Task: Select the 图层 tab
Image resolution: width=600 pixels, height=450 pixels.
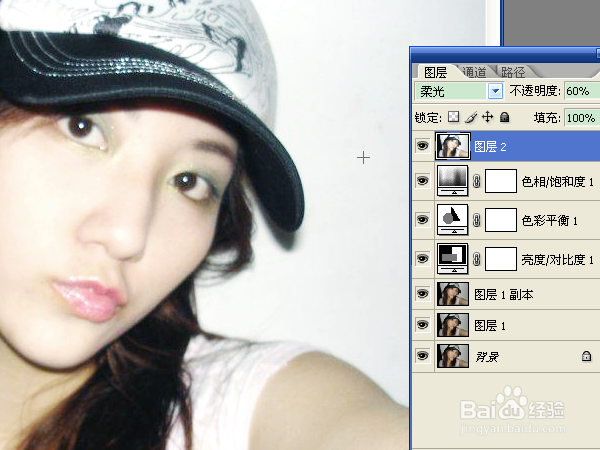Action: 436,72
